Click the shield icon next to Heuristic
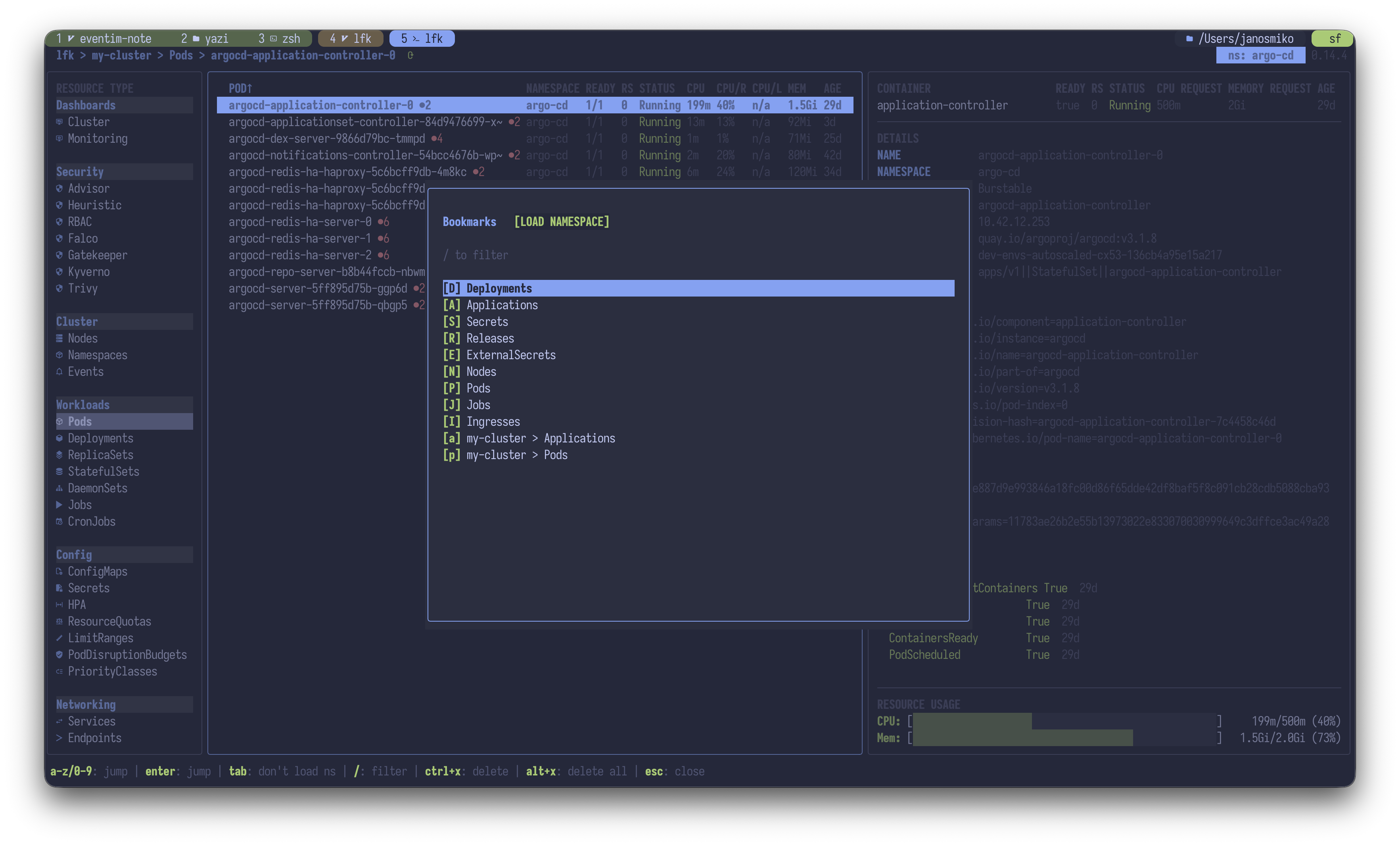The height and width of the screenshot is (846, 1400). click(59, 205)
